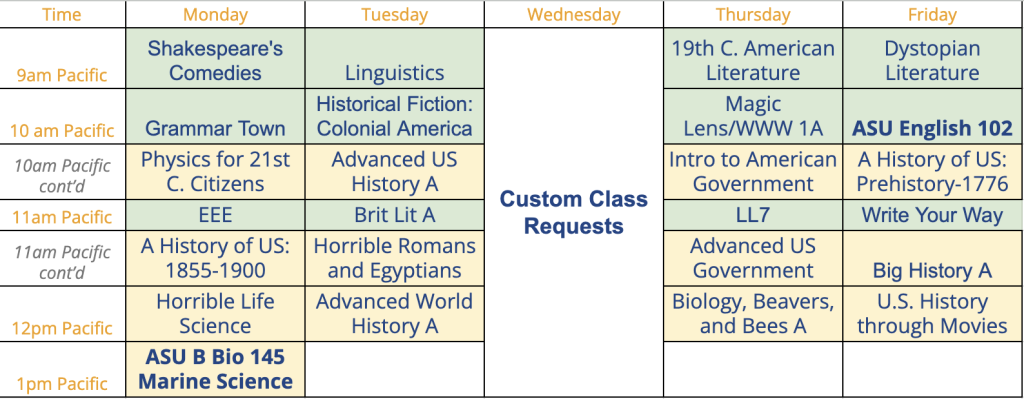Select Horrible Romans and Egyptians
Image resolution: width=1024 pixels, height=399 pixels.
[394, 258]
